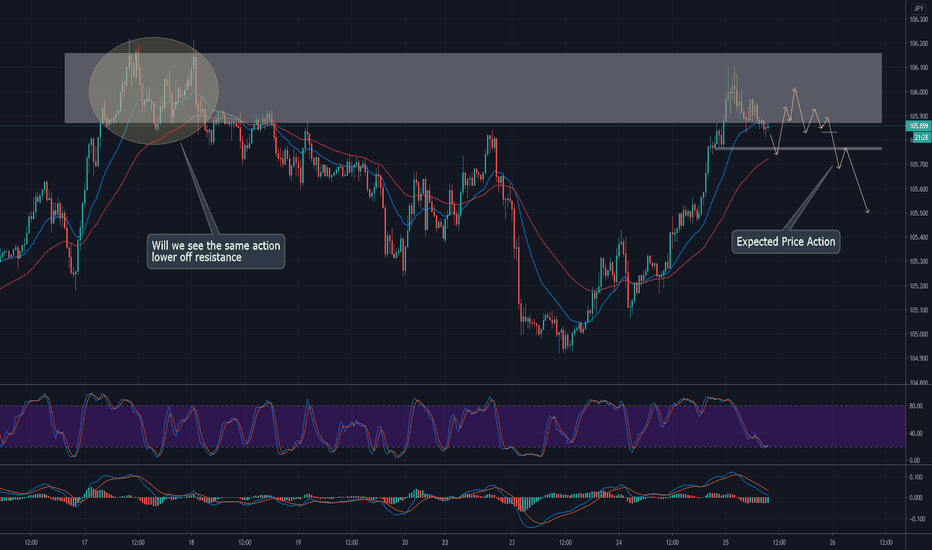Click date label 18 on time axis
The width and height of the screenshot is (932, 550).
tap(191, 542)
